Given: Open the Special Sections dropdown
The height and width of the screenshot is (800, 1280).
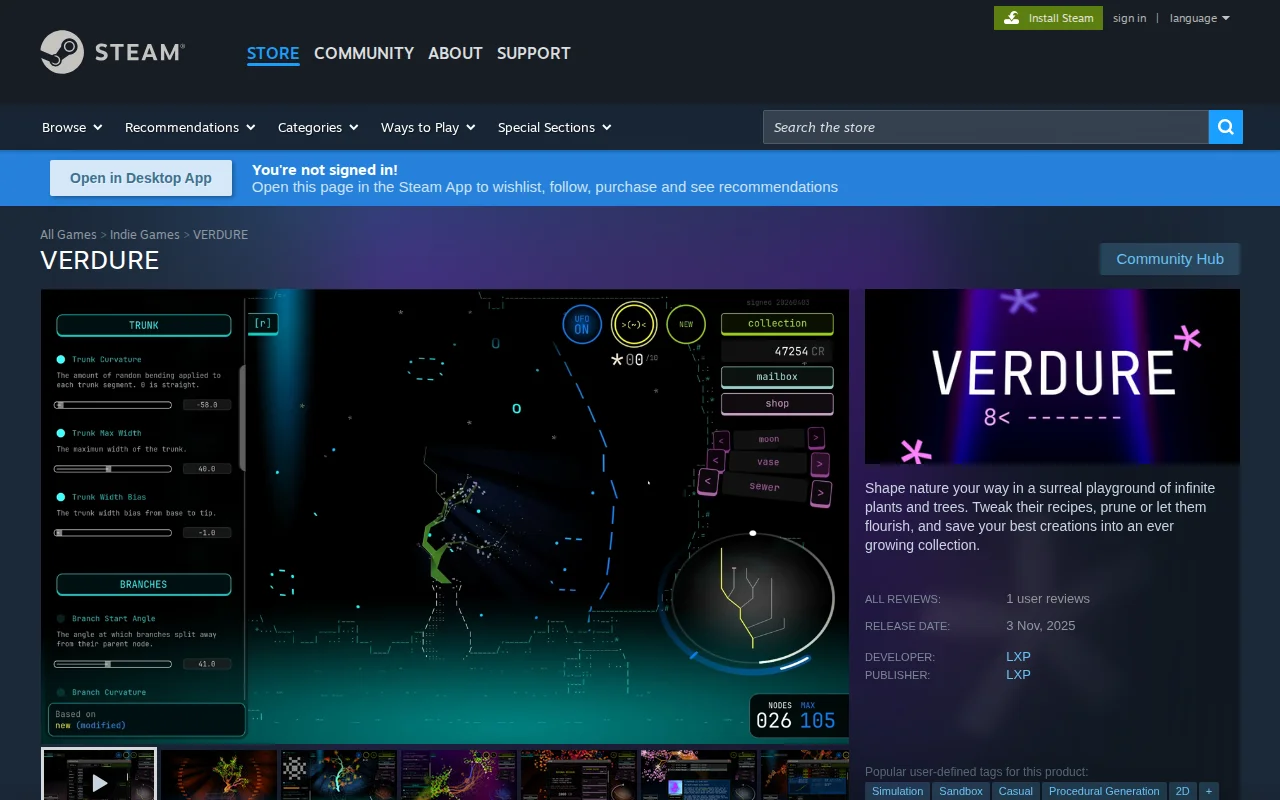Looking at the screenshot, I should 555,127.
